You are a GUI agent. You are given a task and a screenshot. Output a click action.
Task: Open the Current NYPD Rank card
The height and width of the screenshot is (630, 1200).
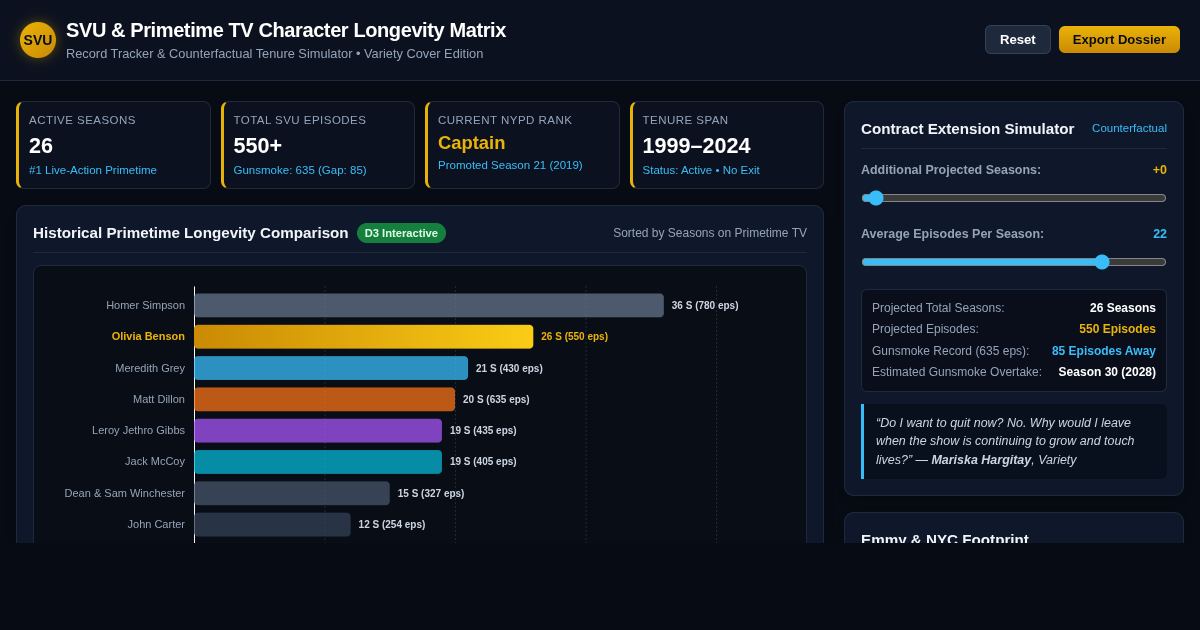pos(522,145)
